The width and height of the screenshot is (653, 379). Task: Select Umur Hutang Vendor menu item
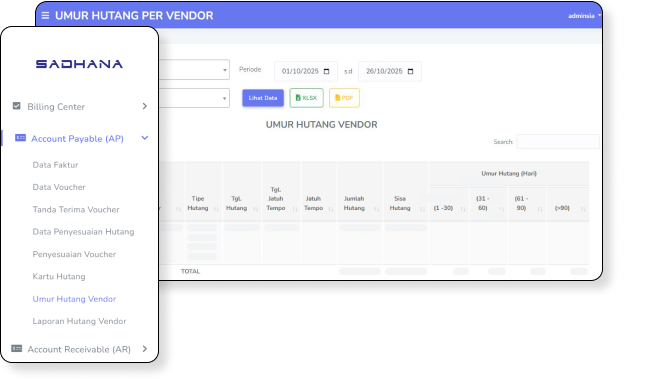[74, 299]
